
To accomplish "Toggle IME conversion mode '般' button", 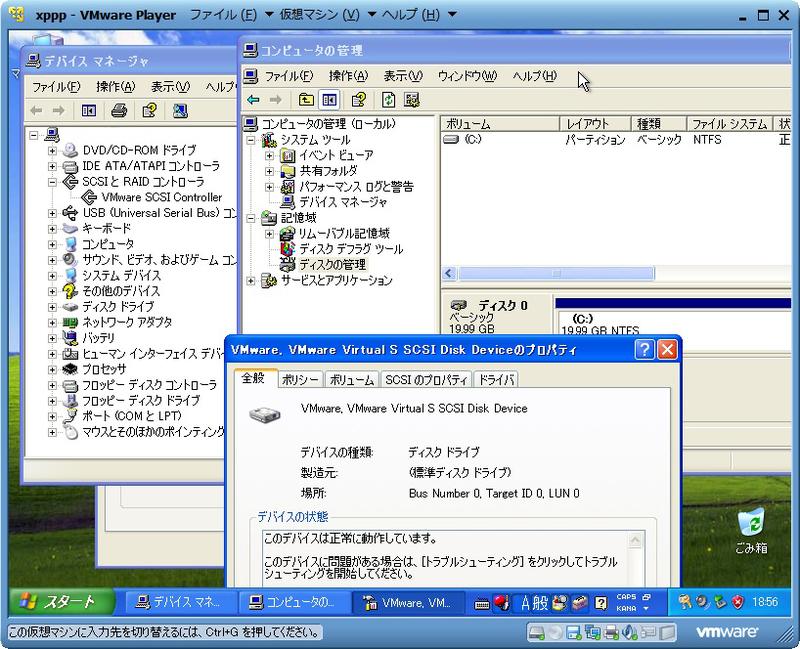I will (540, 604).
